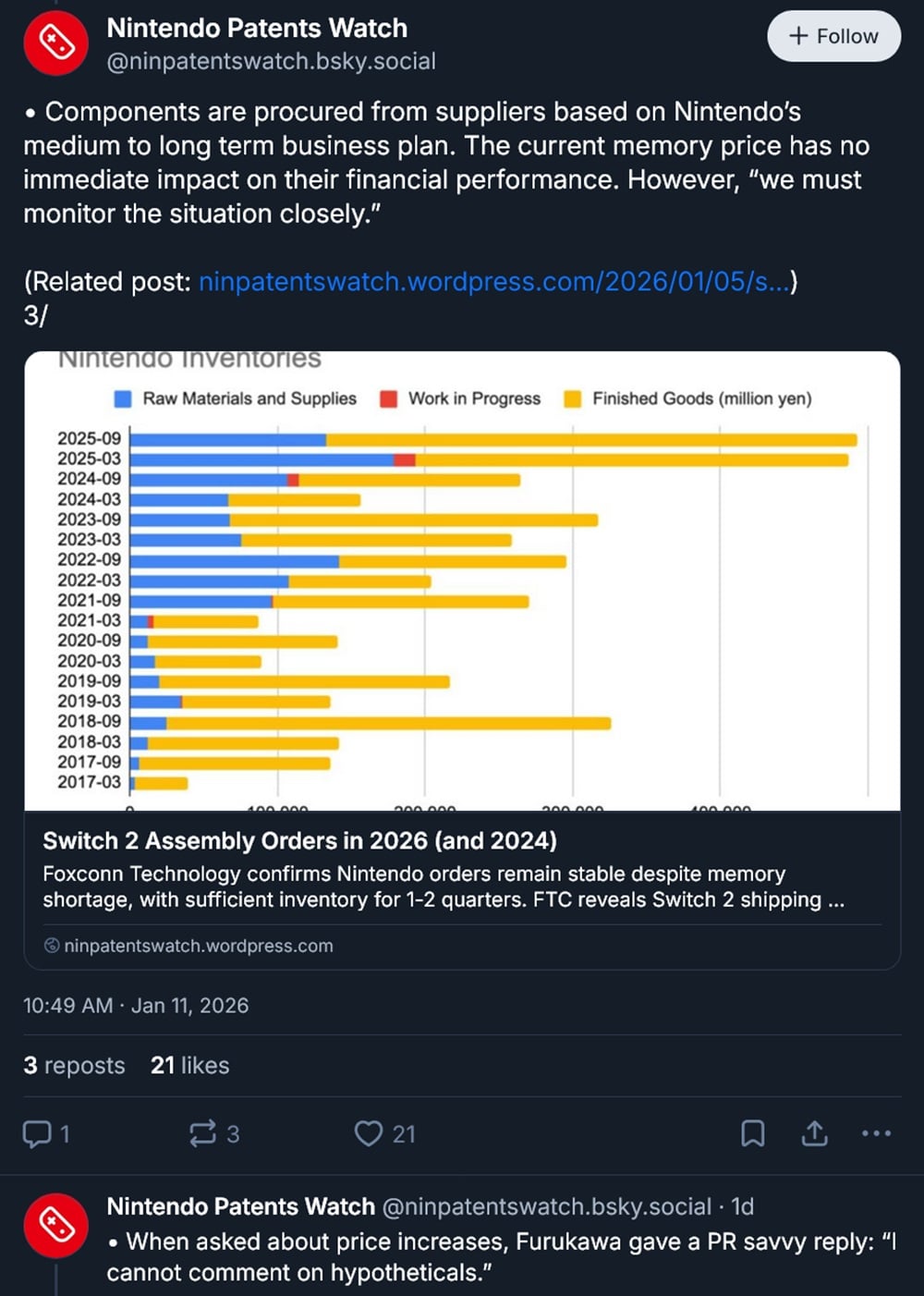Image resolution: width=924 pixels, height=1296 pixels.
Task: Click the reply speech bubble icon
Action: pos(37,1133)
